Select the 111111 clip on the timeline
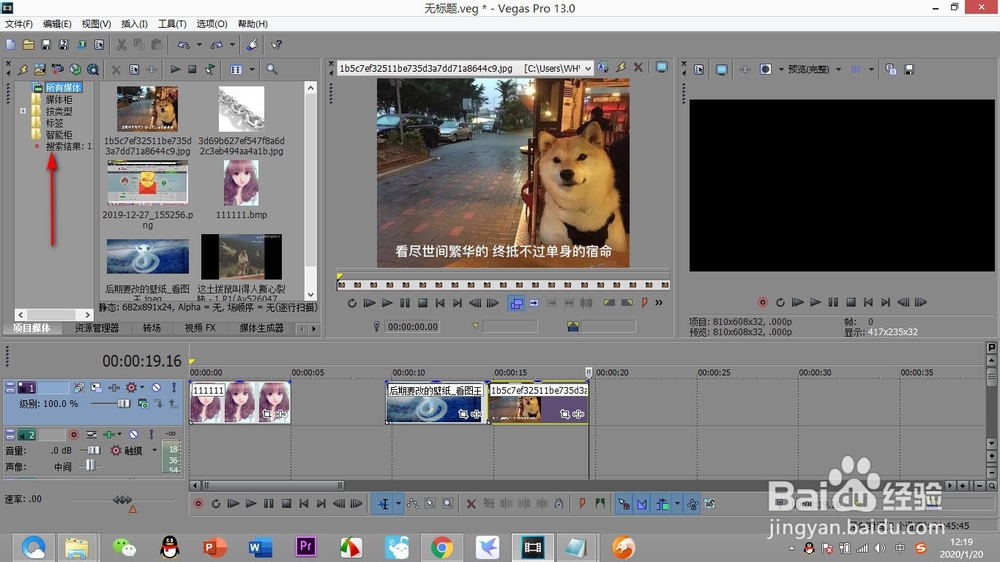The height and width of the screenshot is (562, 1000). pos(240,403)
